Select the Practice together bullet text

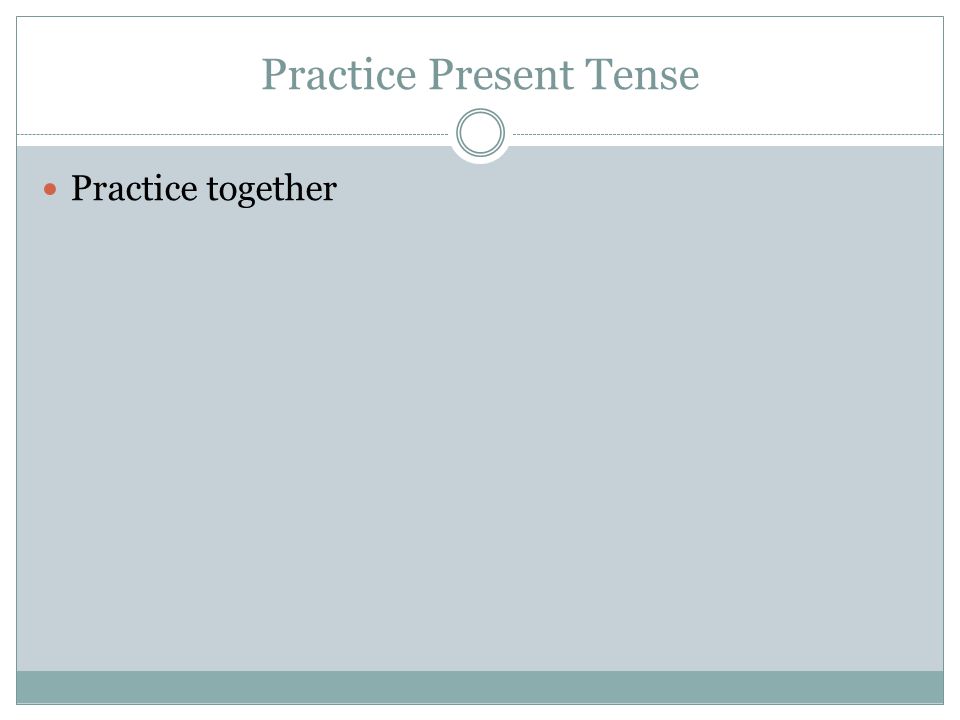[204, 189]
